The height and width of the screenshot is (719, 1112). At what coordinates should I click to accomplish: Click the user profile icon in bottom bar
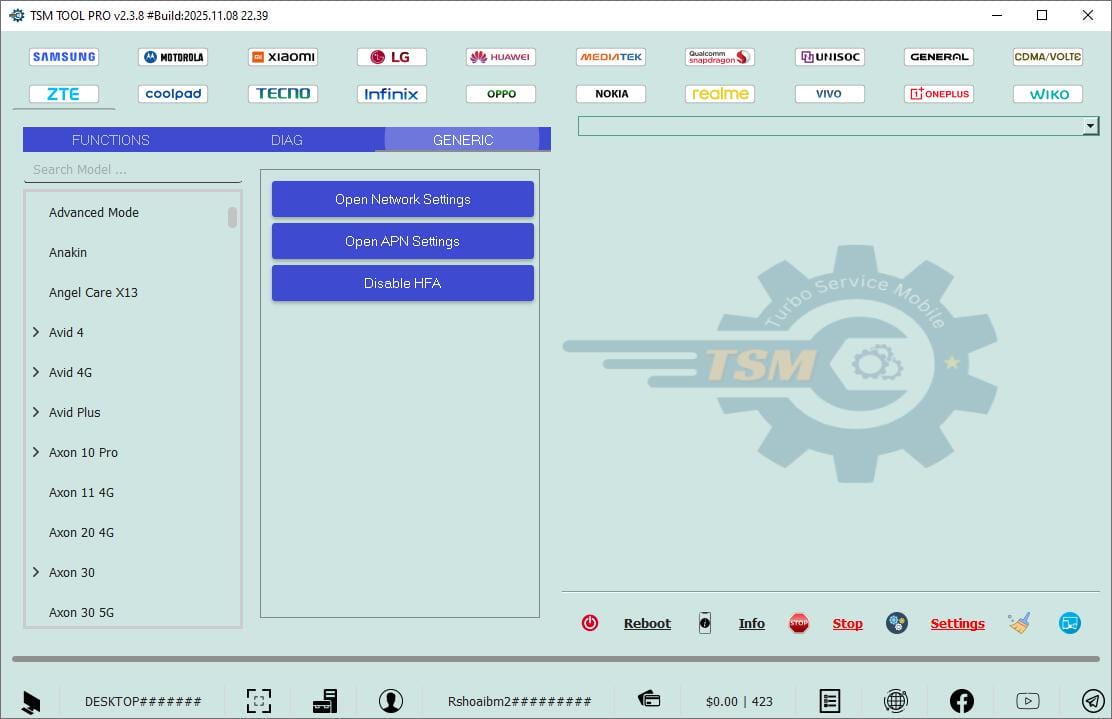(x=390, y=700)
